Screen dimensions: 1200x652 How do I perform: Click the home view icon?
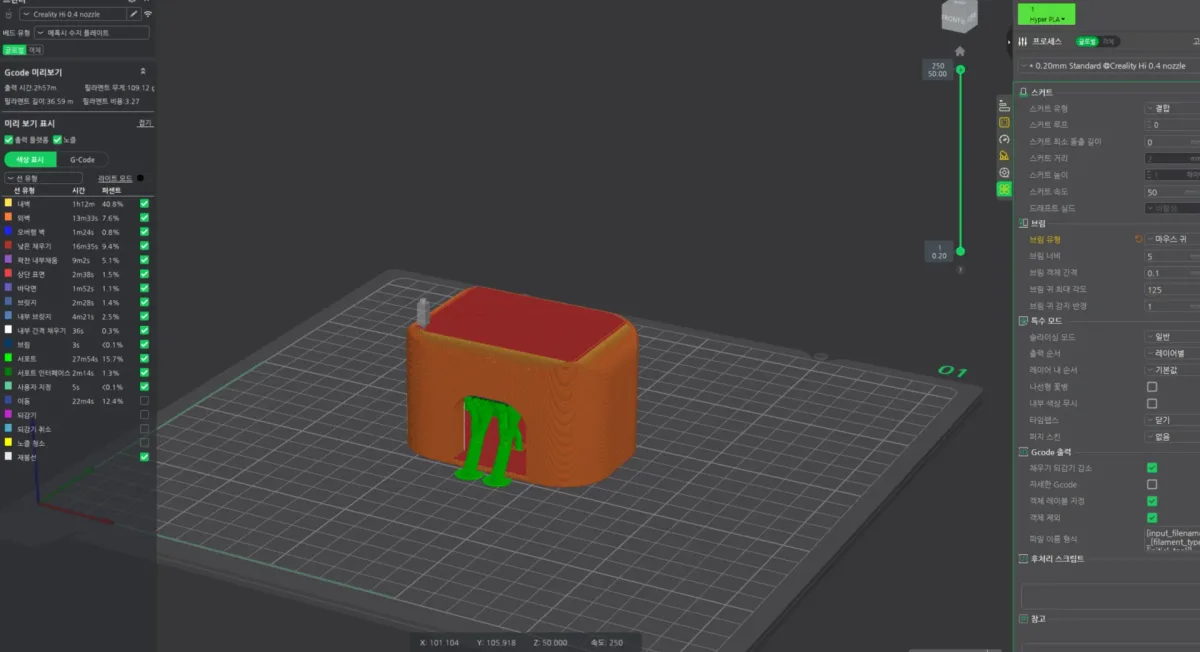(x=960, y=51)
